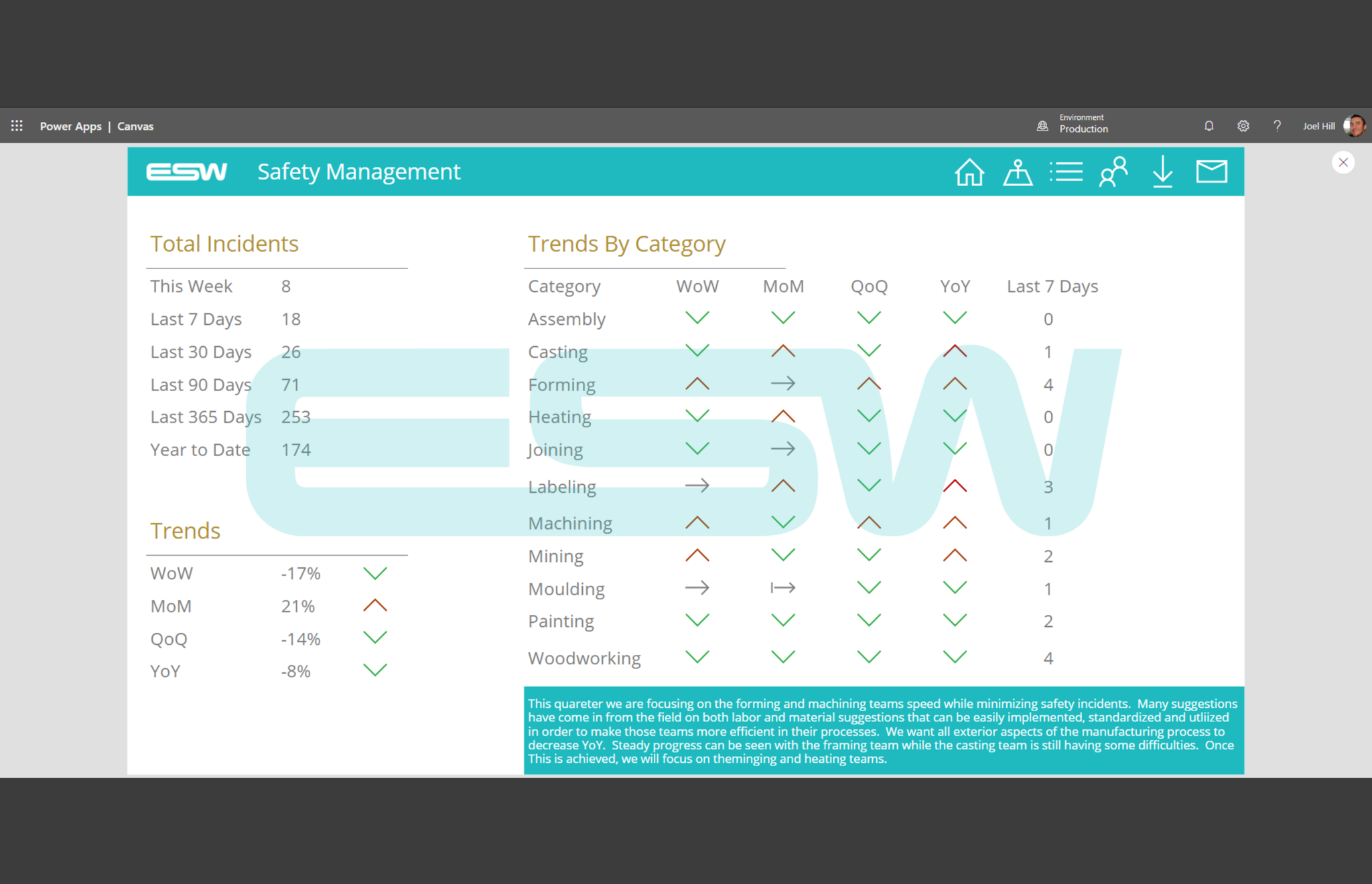Navigate to the Home screen icon
The height and width of the screenshot is (884, 1372).
coord(969,172)
